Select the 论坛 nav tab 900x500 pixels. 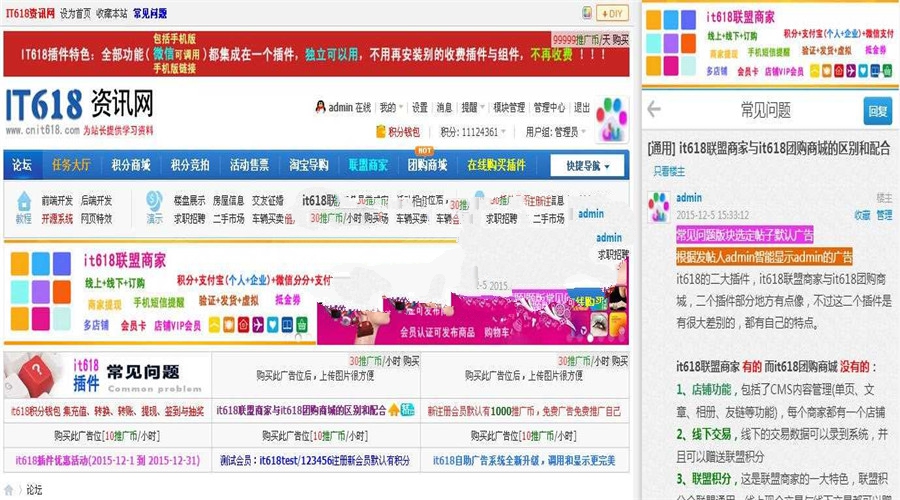(x=22, y=165)
